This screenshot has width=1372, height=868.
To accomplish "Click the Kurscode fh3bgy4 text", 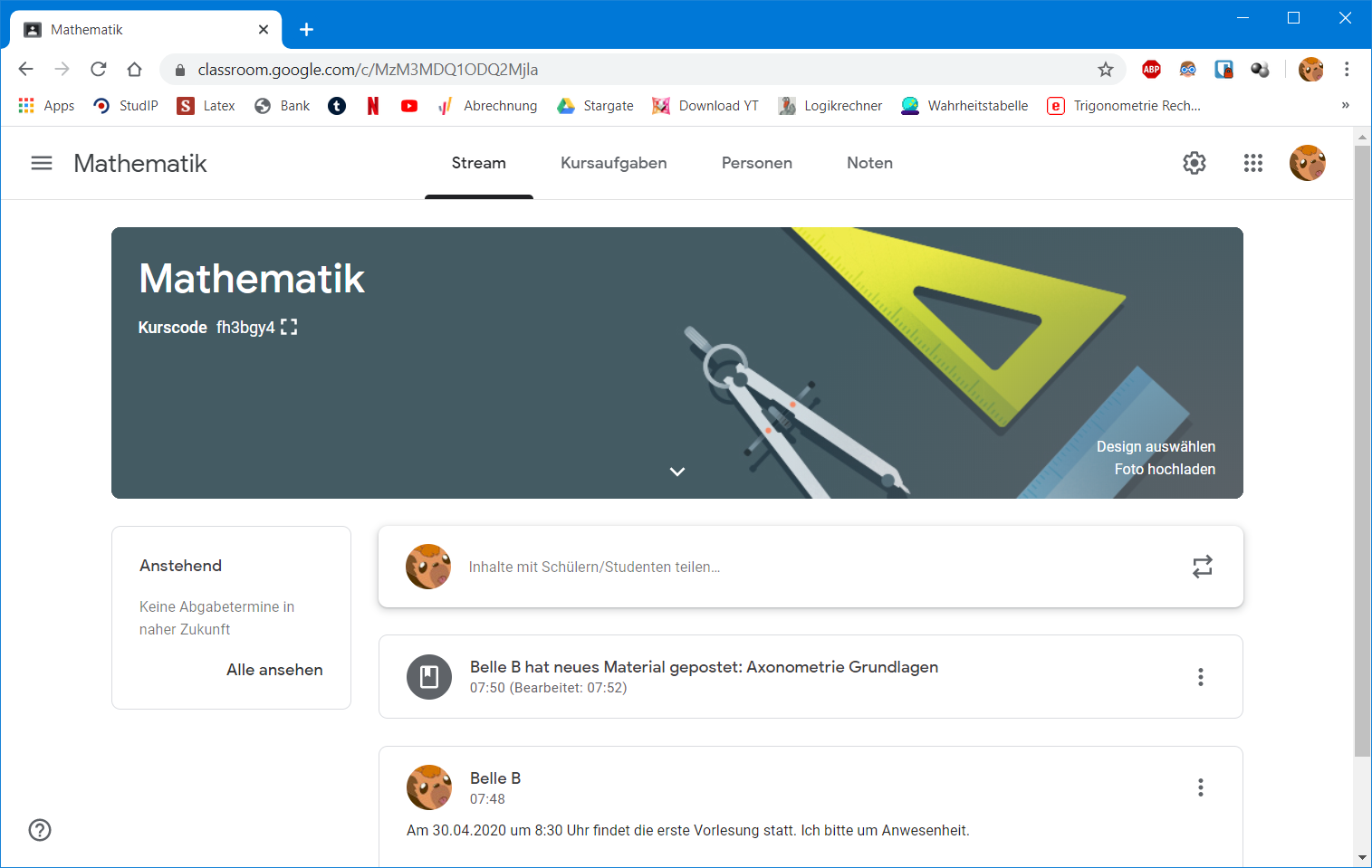I will tap(245, 327).
